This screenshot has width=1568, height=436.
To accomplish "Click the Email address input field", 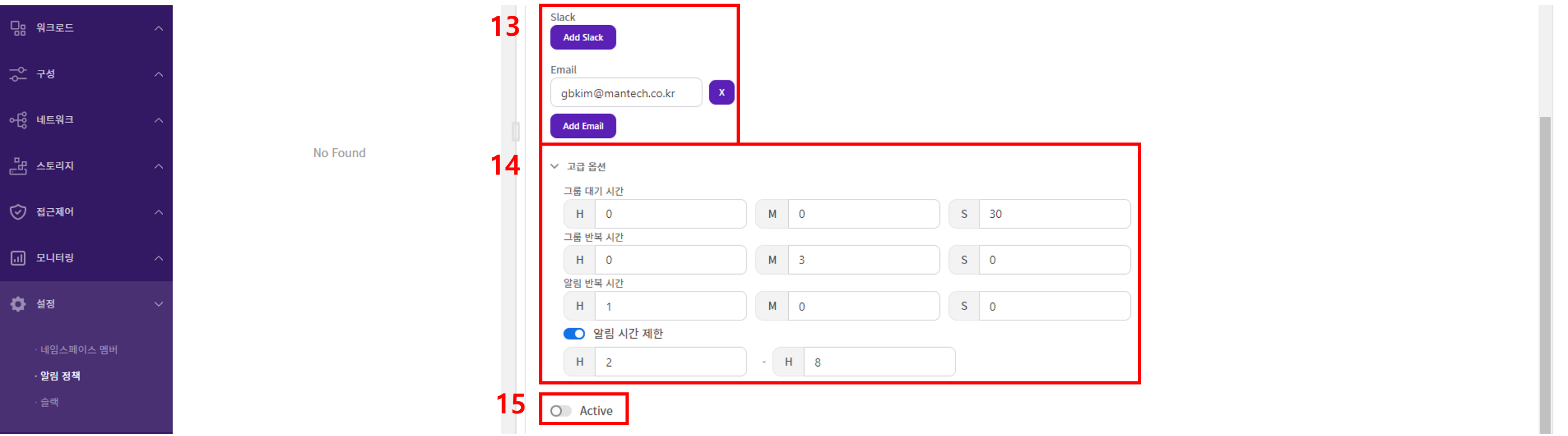I will pyautogui.click(x=627, y=93).
